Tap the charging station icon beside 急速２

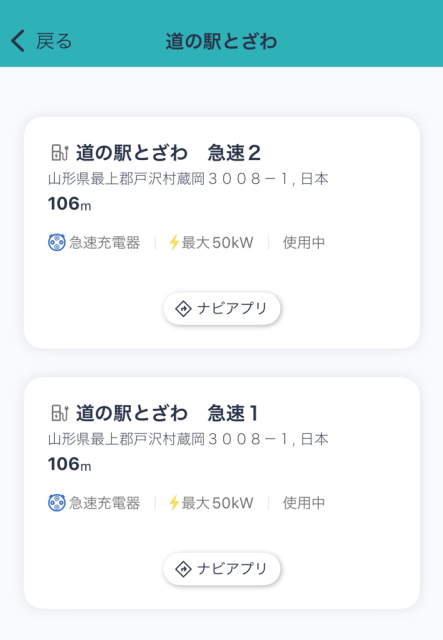click(x=60, y=152)
